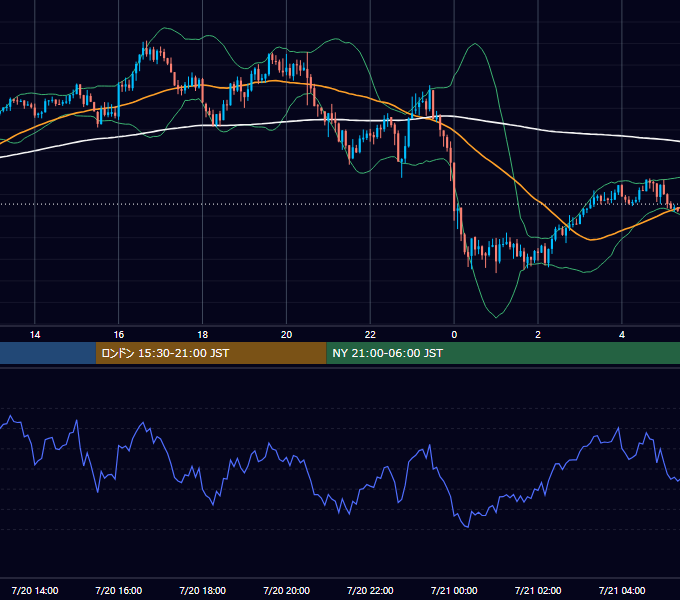The height and width of the screenshot is (600, 680).
Task: Click the 0 hour label on price chart axis
Action: tap(454, 335)
